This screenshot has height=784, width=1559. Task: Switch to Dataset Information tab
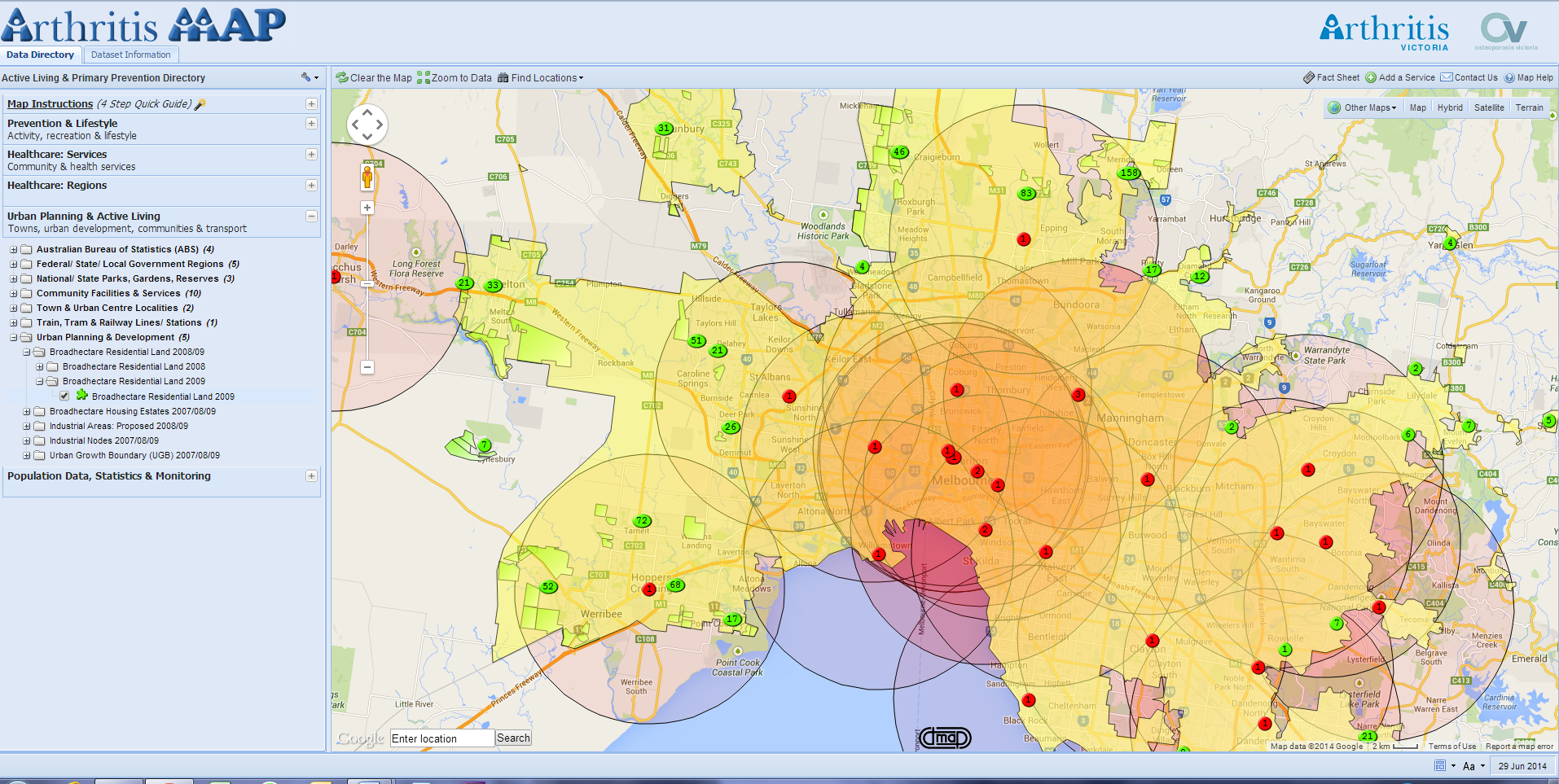(130, 55)
